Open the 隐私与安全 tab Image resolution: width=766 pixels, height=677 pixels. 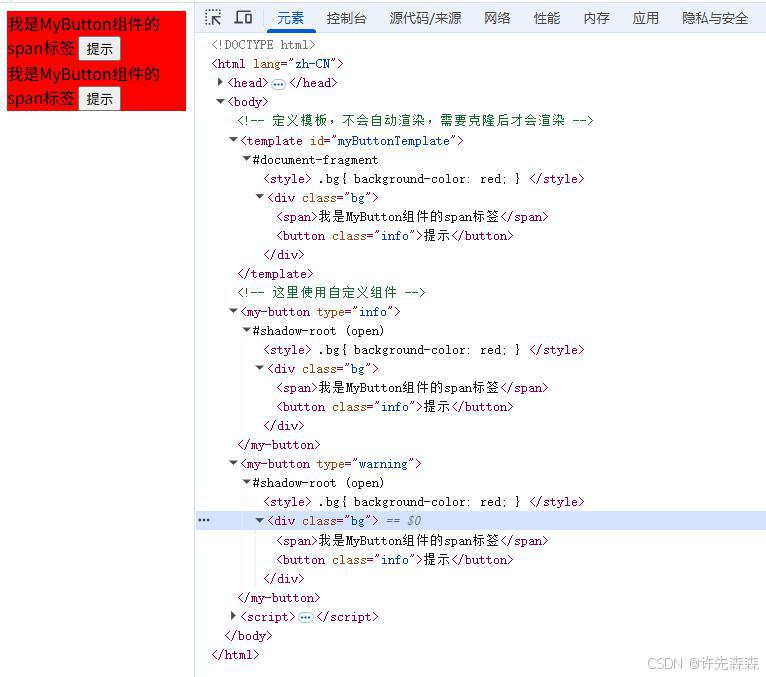(x=715, y=18)
